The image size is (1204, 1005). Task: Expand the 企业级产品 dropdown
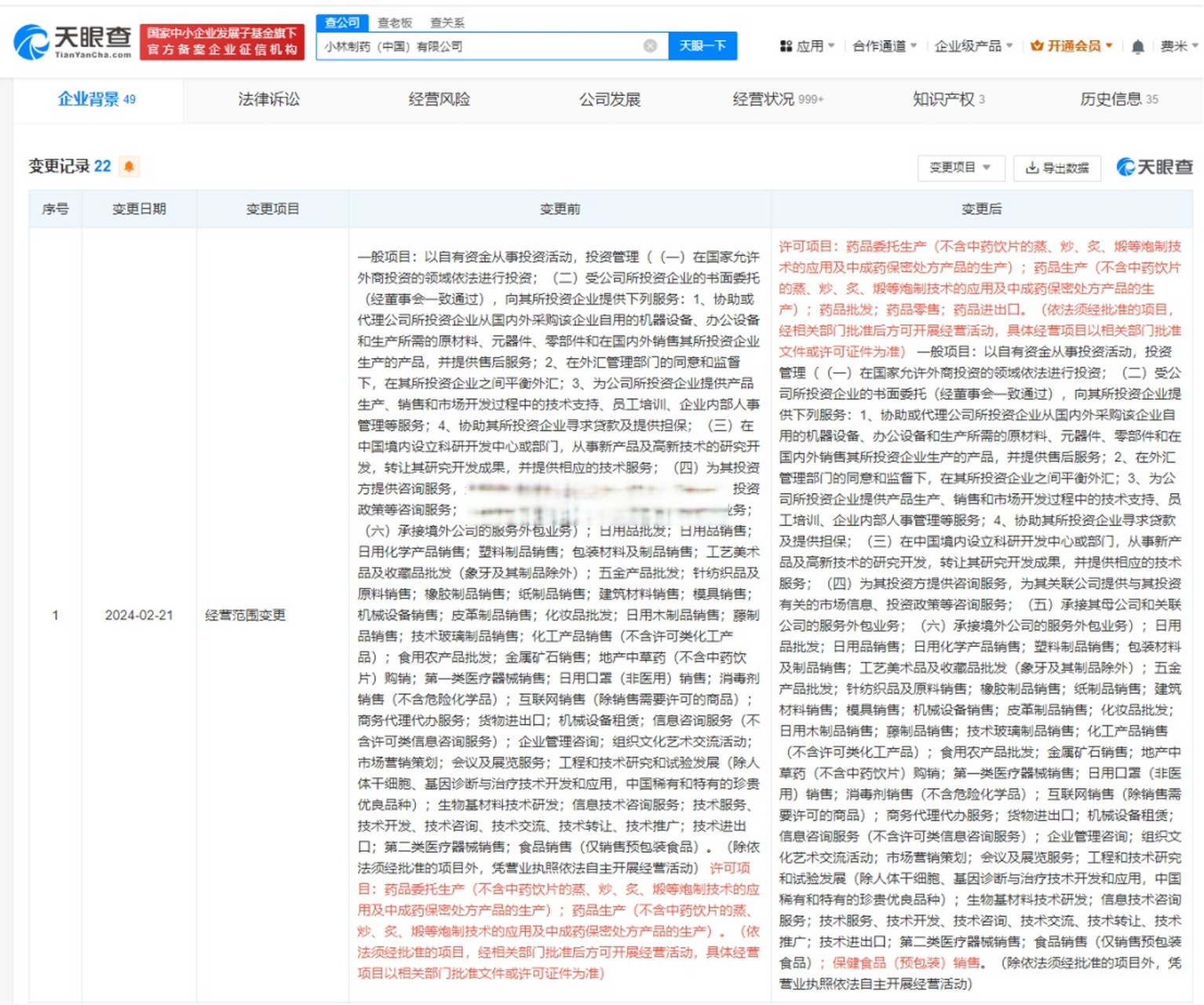point(973,46)
